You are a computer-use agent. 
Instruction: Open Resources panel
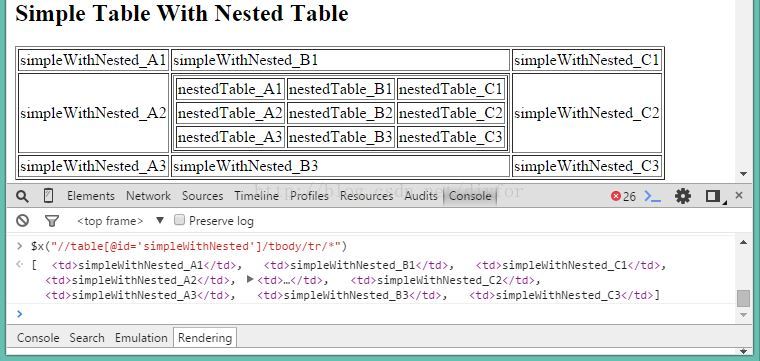point(366,196)
